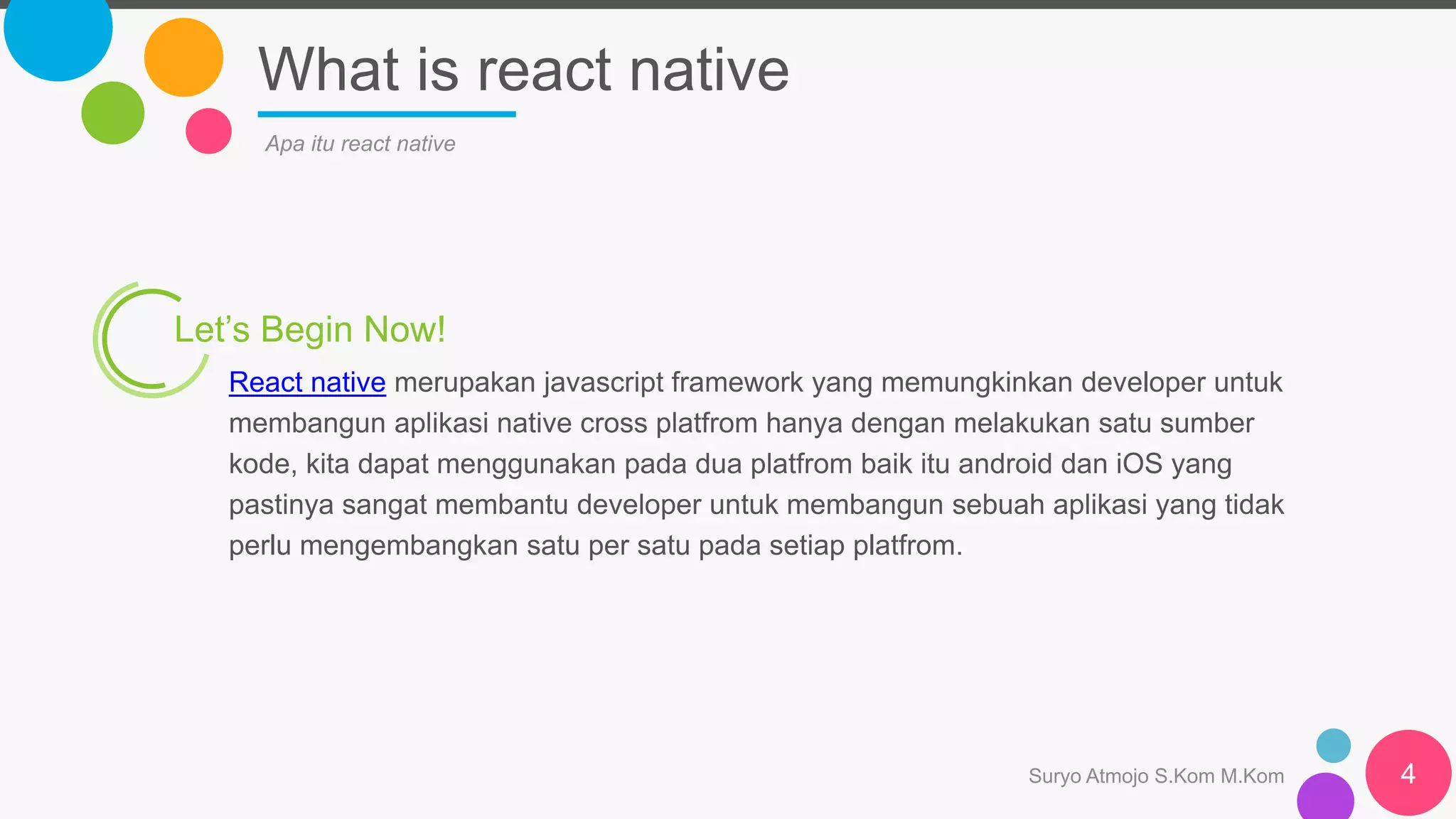Viewport: 1456px width, 819px height.
Task: Click the footer Suryo Atmojo S.Kom M.Kom
Action: (1156, 776)
